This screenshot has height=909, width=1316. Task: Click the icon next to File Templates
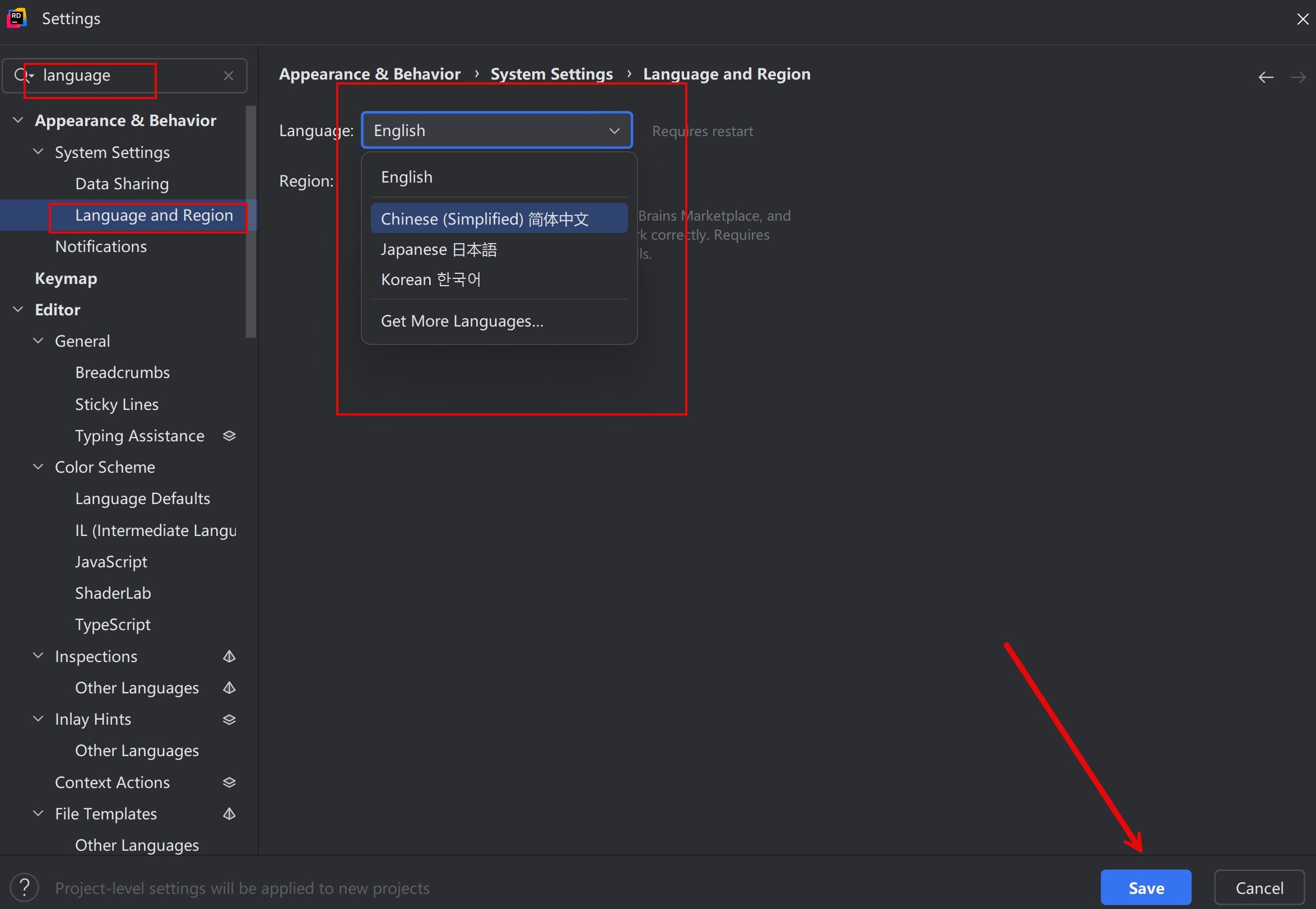point(229,813)
